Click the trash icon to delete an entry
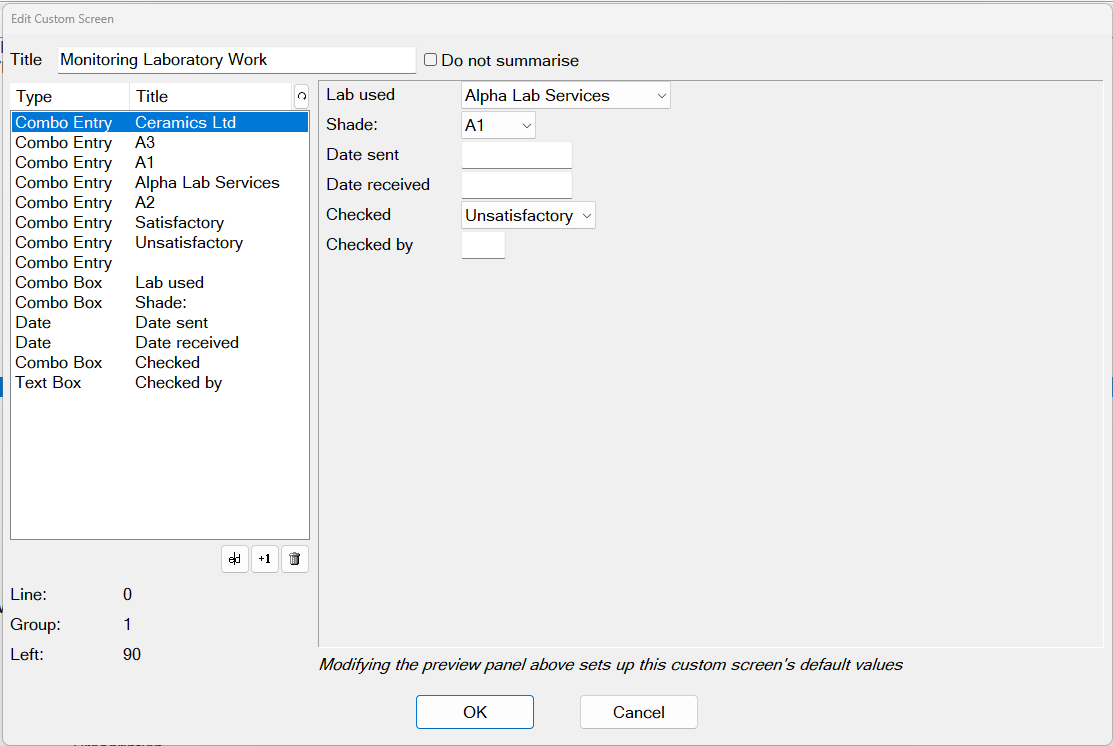Screen dimensions: 1113x746 [x=294, y=559]
